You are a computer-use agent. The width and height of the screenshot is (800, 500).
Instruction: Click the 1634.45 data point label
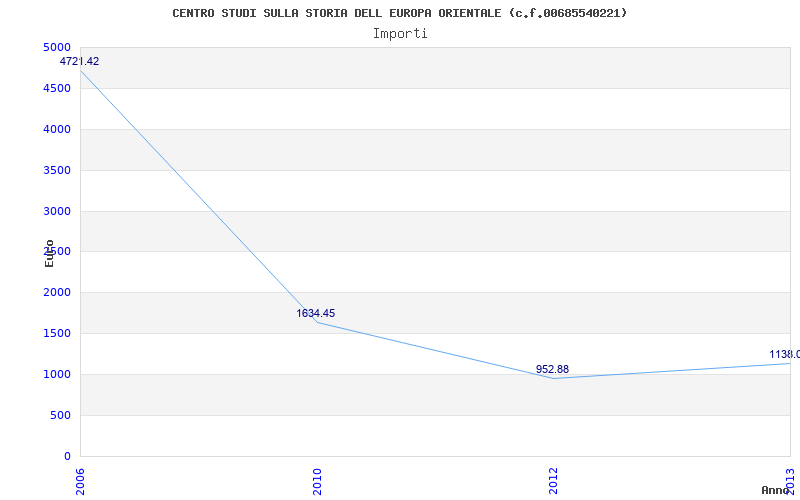[316, 313]
